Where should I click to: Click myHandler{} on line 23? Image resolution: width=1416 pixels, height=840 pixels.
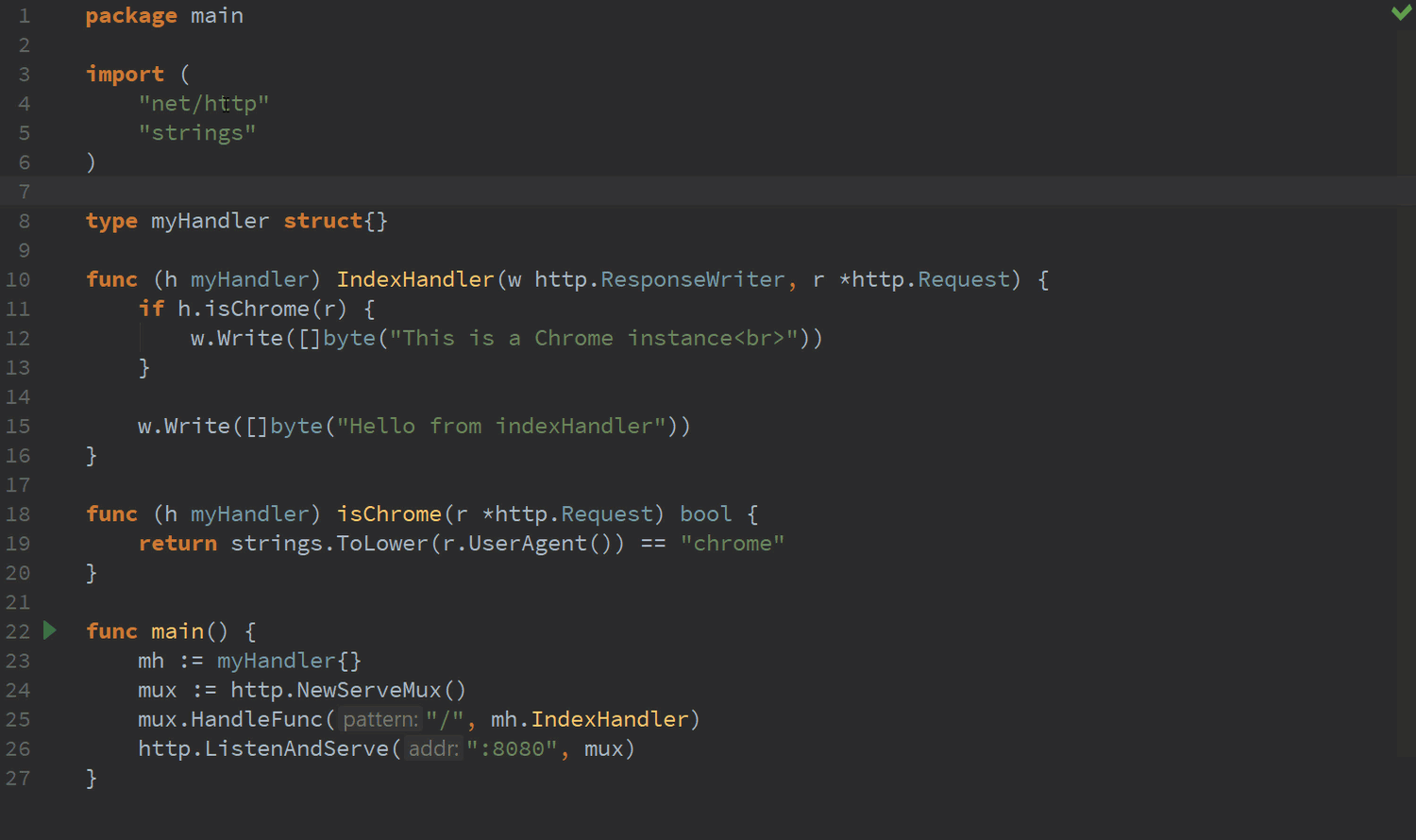[289, 661]
